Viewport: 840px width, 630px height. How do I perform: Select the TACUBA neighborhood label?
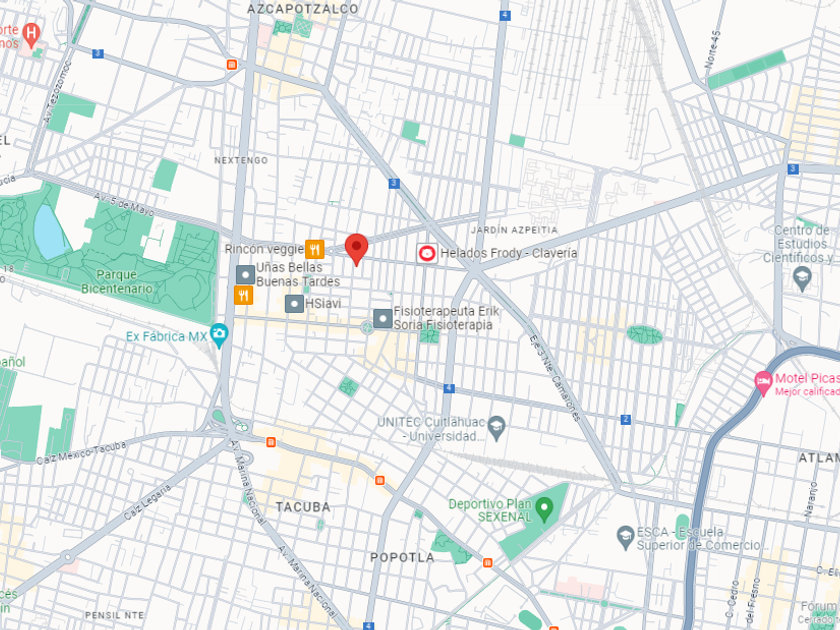pos(303,507)
